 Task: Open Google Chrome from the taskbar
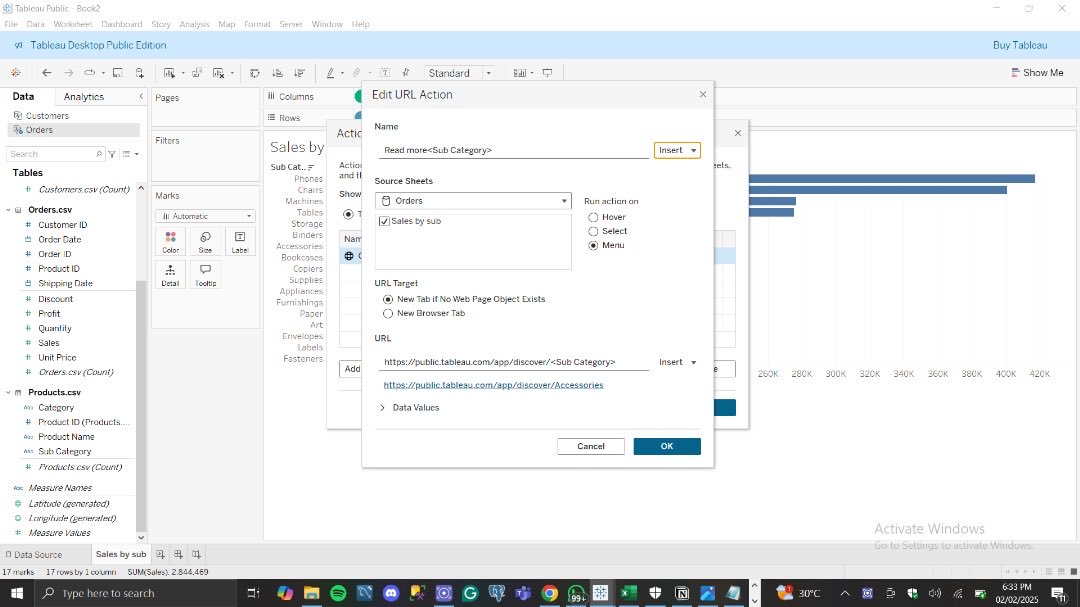(x=550, y=593)
